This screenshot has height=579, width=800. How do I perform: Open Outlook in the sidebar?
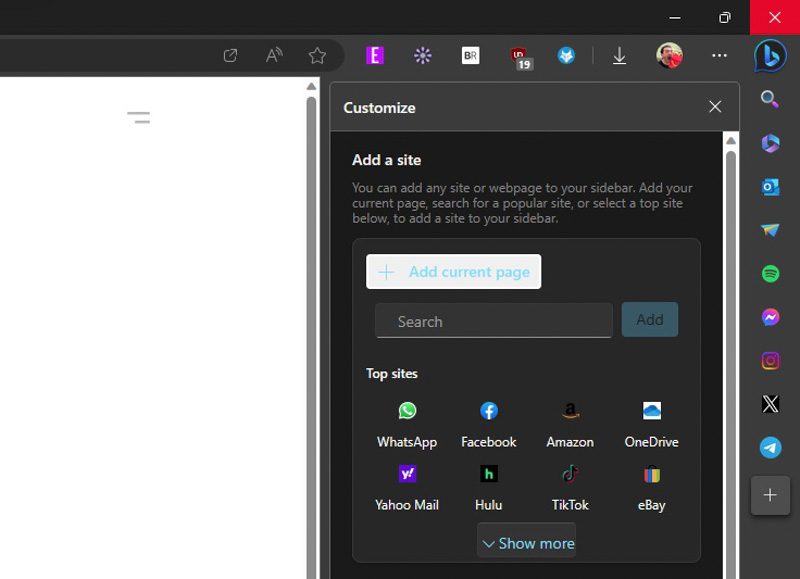click(x=770, y=187)
